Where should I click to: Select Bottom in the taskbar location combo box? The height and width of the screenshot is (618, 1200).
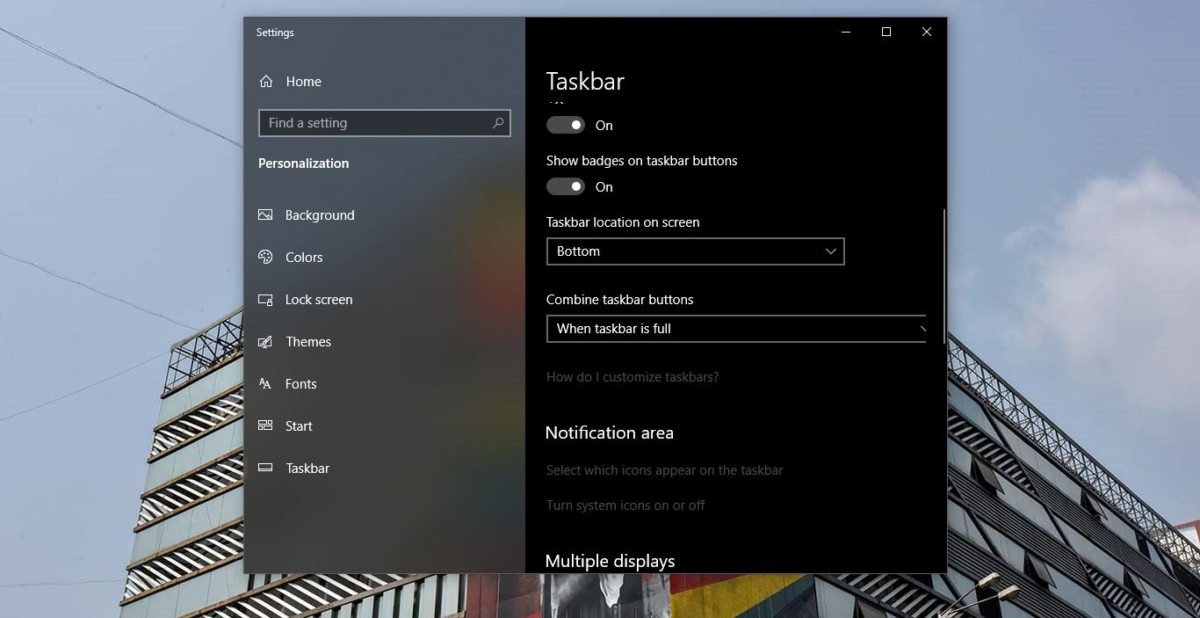[x=694, y=251]
